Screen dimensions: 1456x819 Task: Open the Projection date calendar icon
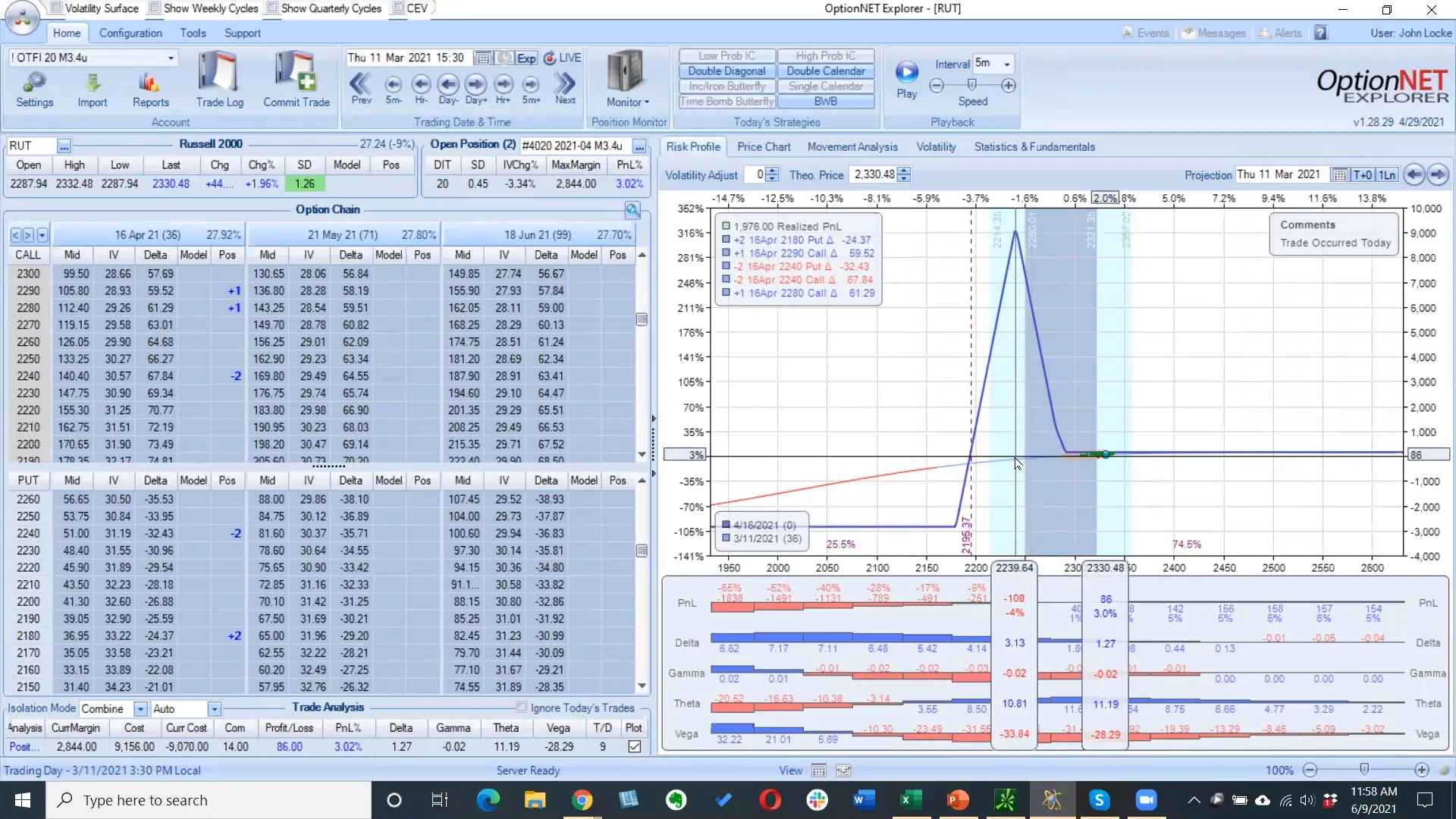click(x=1340, y=175)
